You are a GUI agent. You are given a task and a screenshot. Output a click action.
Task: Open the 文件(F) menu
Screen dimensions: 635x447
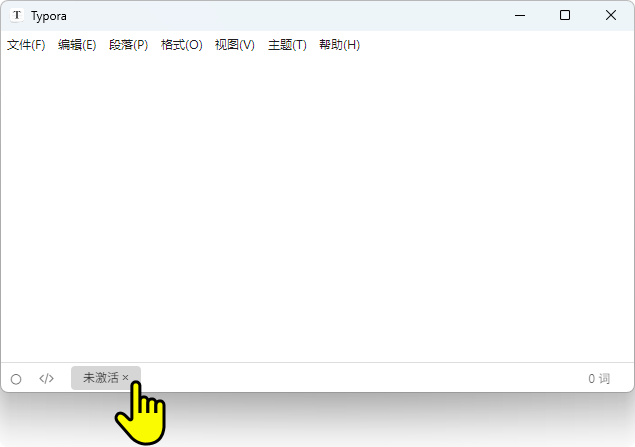[x=26, y=45]
